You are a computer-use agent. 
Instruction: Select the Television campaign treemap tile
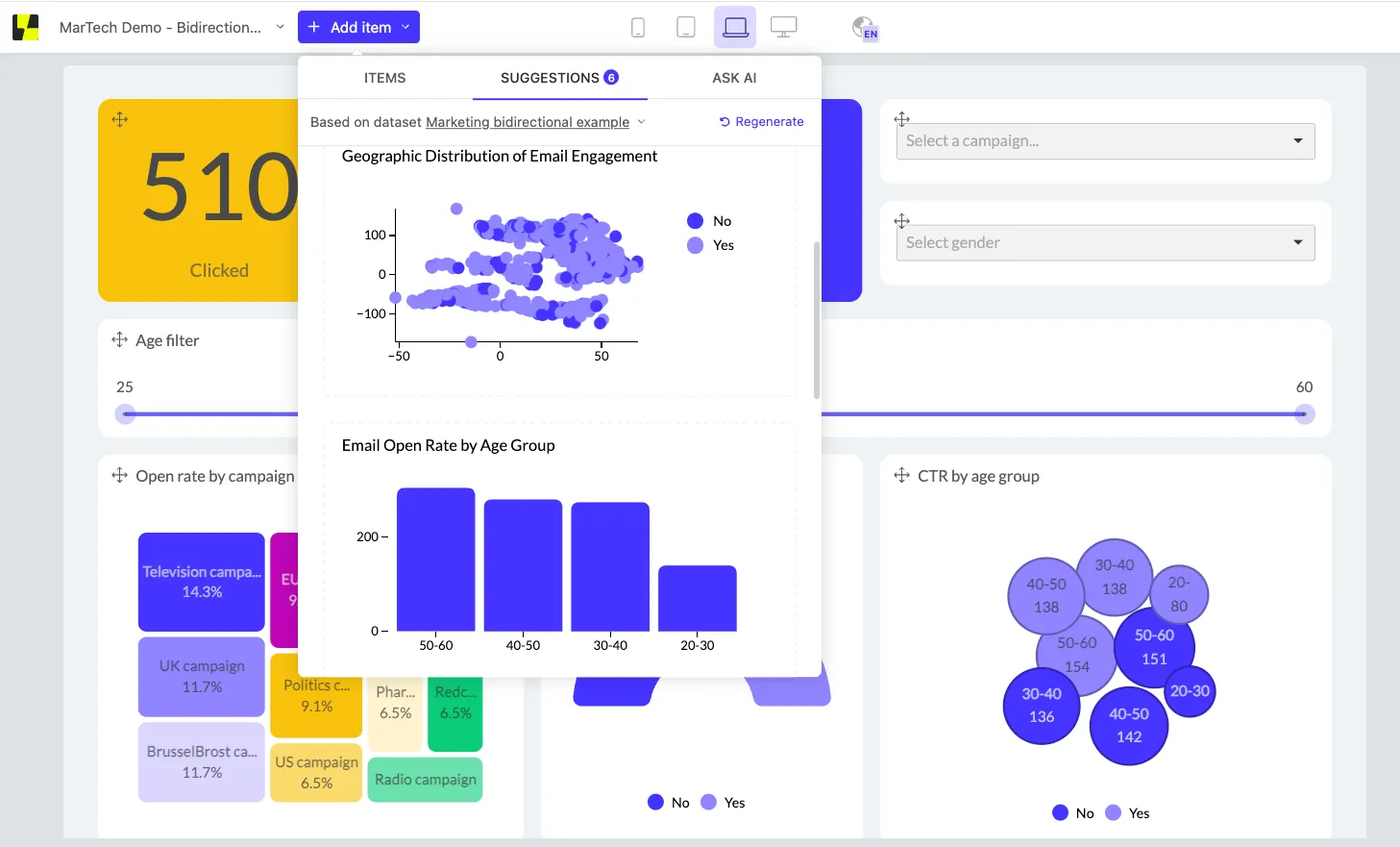(202, 582)
